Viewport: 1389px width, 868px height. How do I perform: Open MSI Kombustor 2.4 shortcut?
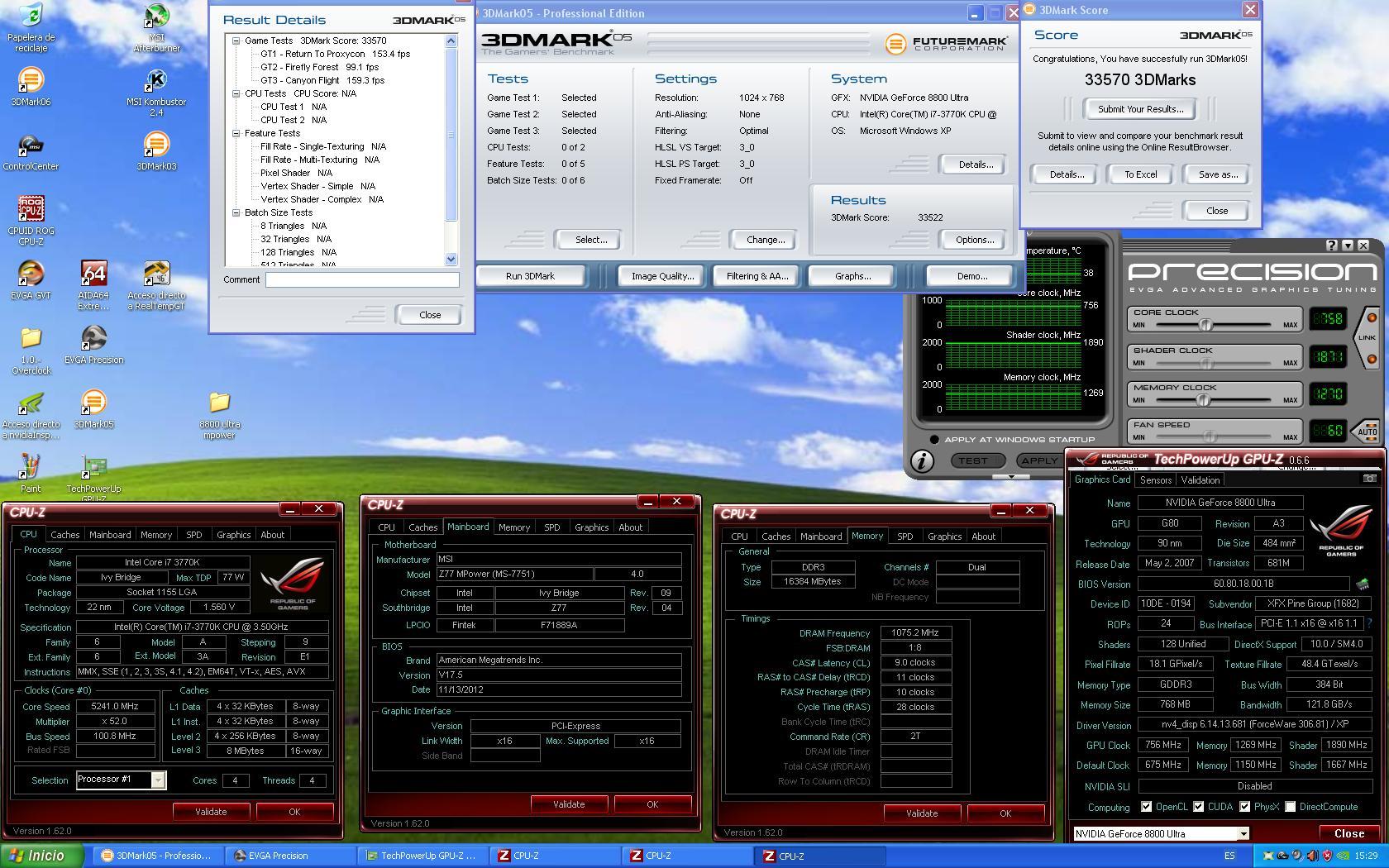point(156,81)
